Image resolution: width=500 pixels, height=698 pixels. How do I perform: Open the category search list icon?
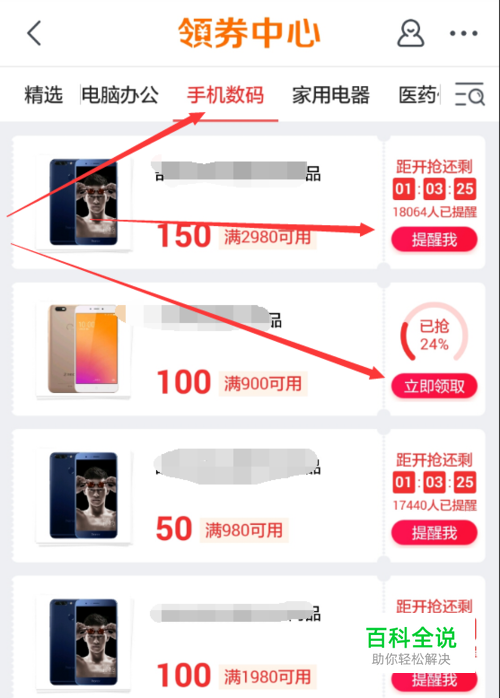[x=470, y=94]
